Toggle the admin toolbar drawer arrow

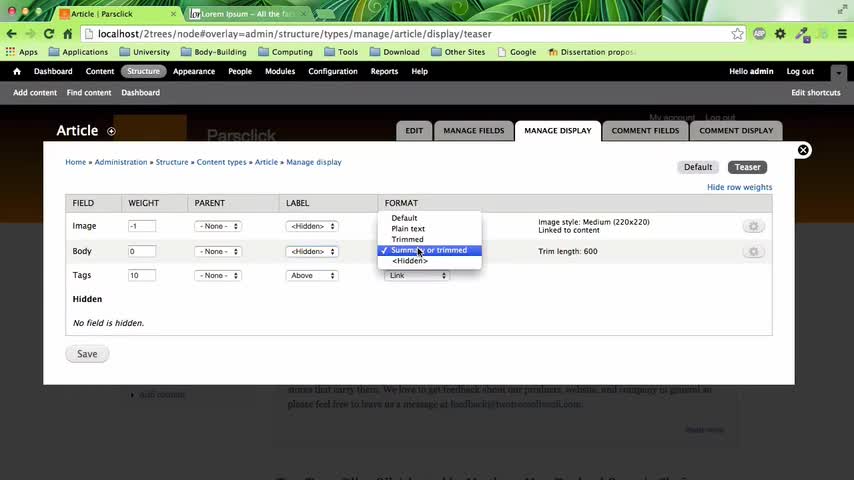pos(839,72)
